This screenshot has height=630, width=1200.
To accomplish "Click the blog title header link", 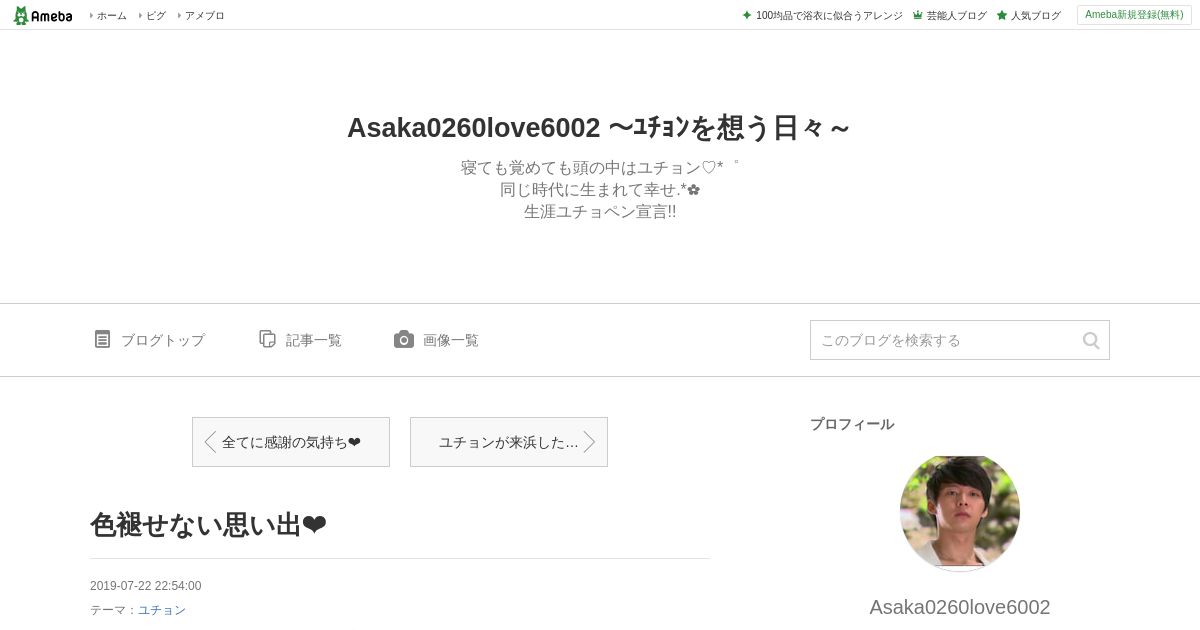I will pos(599,128).
